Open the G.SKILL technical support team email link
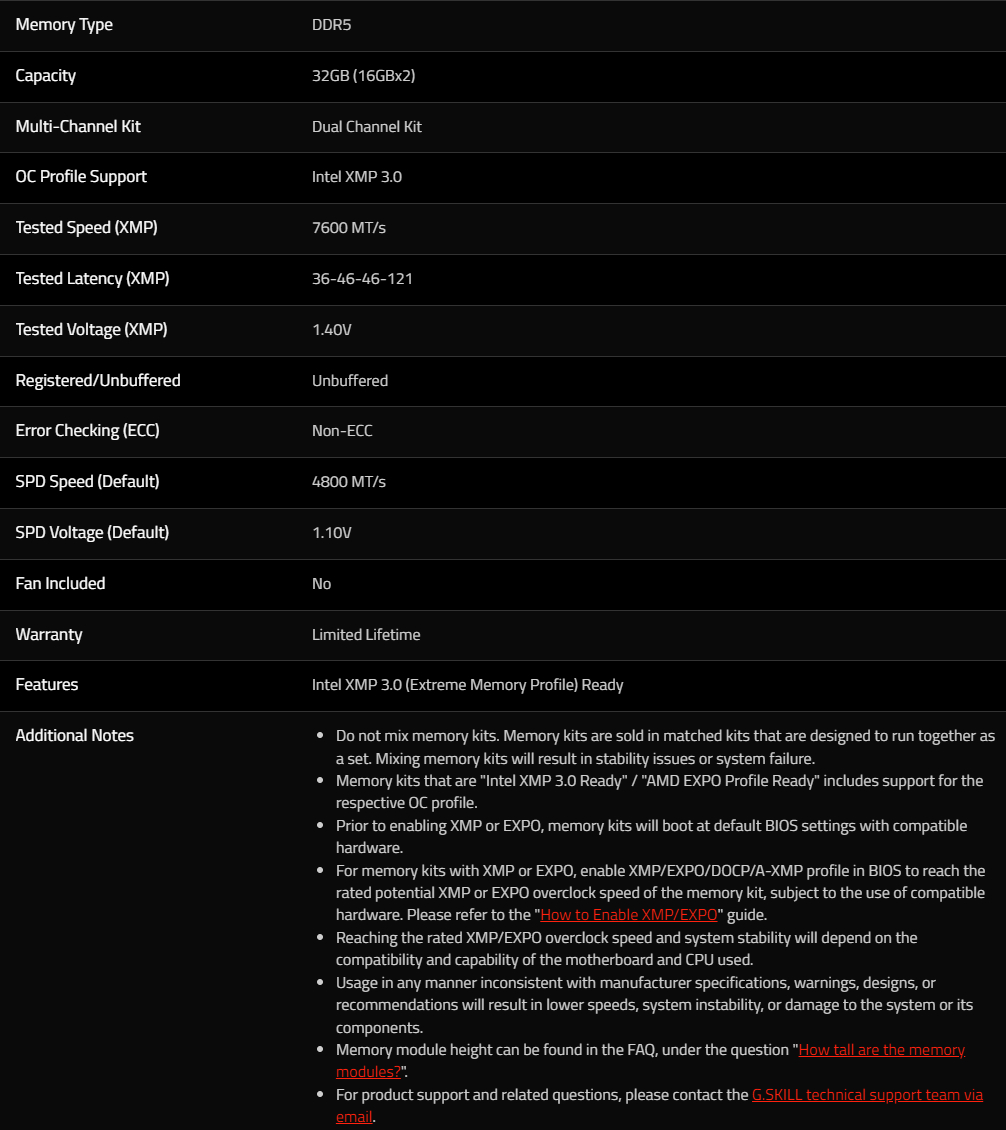Viewport: 1006px width, 1130px height. click(867, 1095)
